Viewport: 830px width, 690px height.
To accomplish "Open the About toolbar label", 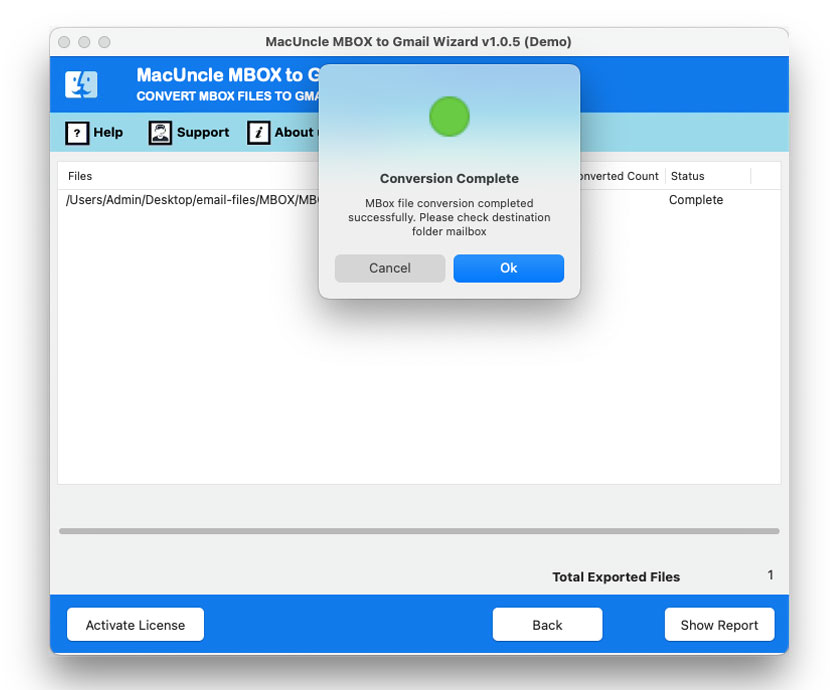I will 294,132.
